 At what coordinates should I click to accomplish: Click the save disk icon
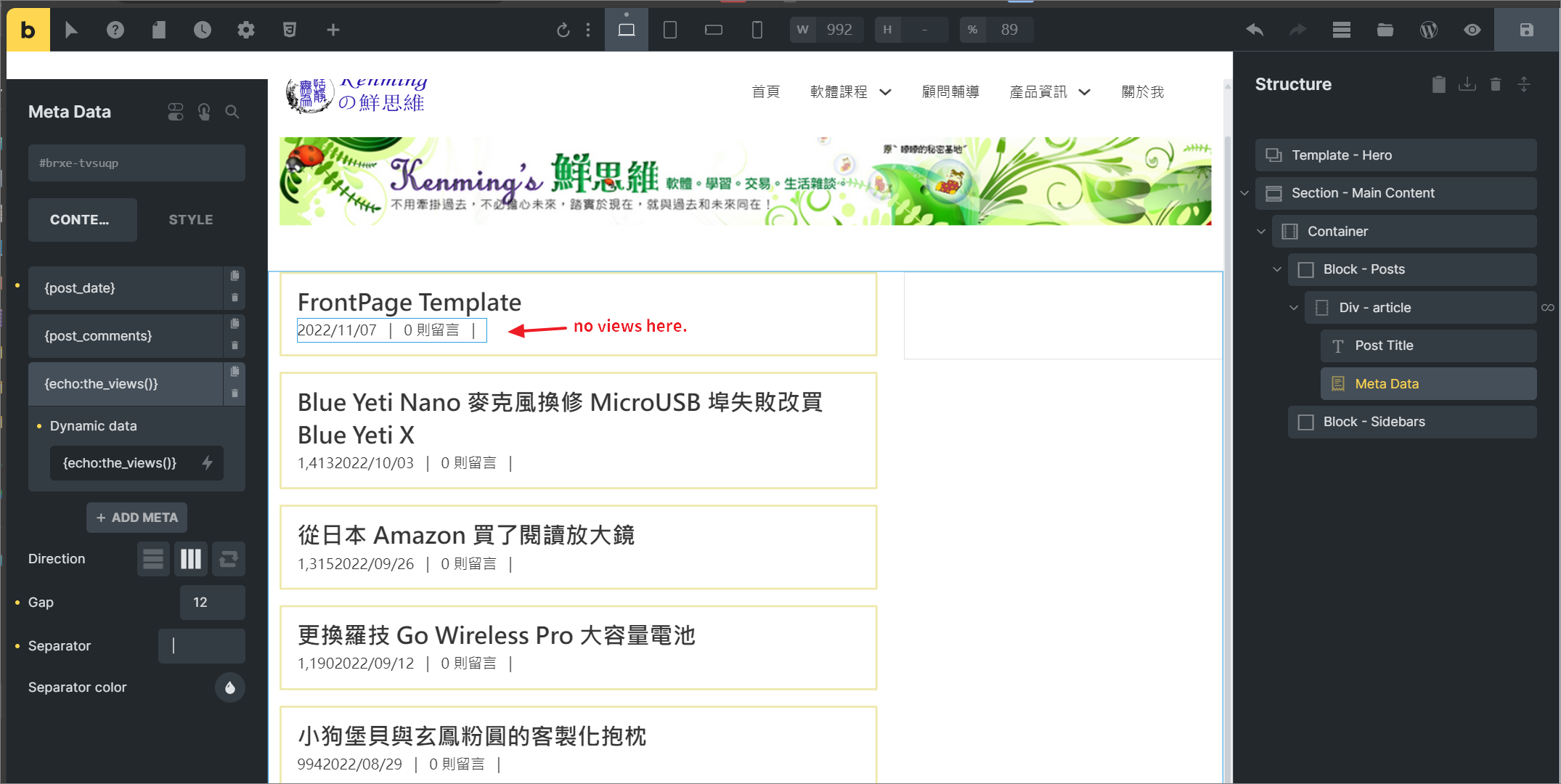1527,30
